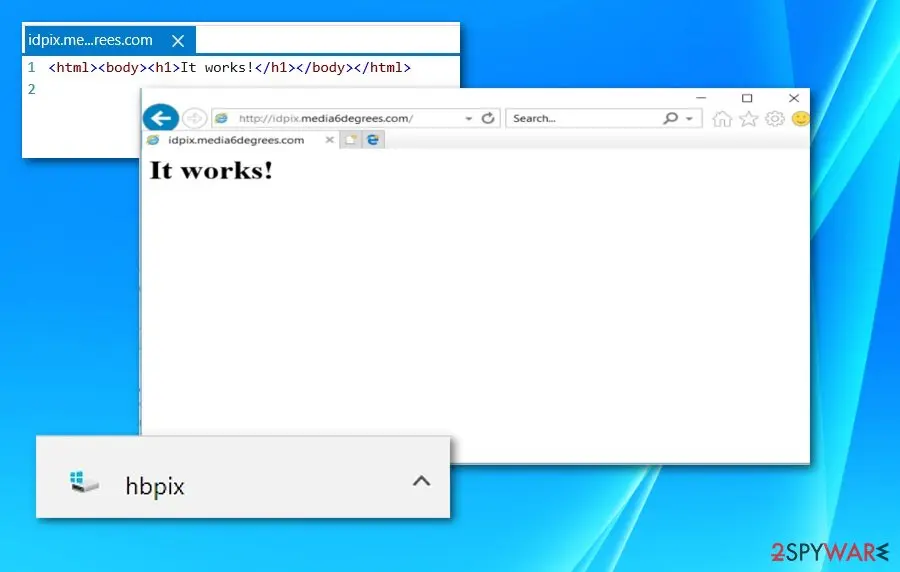Open browser Home page icon
The height and width of the screenshot is (572, 900).
[x=722, y=119]
